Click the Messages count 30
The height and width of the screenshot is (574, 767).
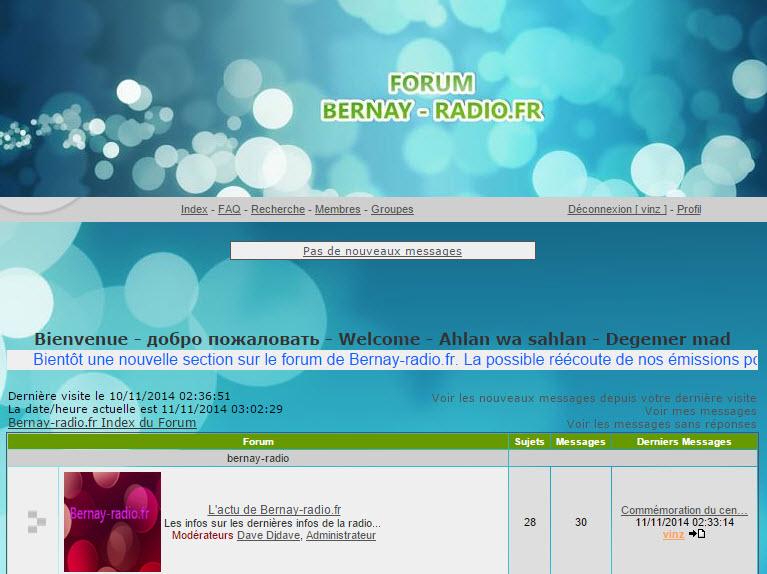coord(581,522)
